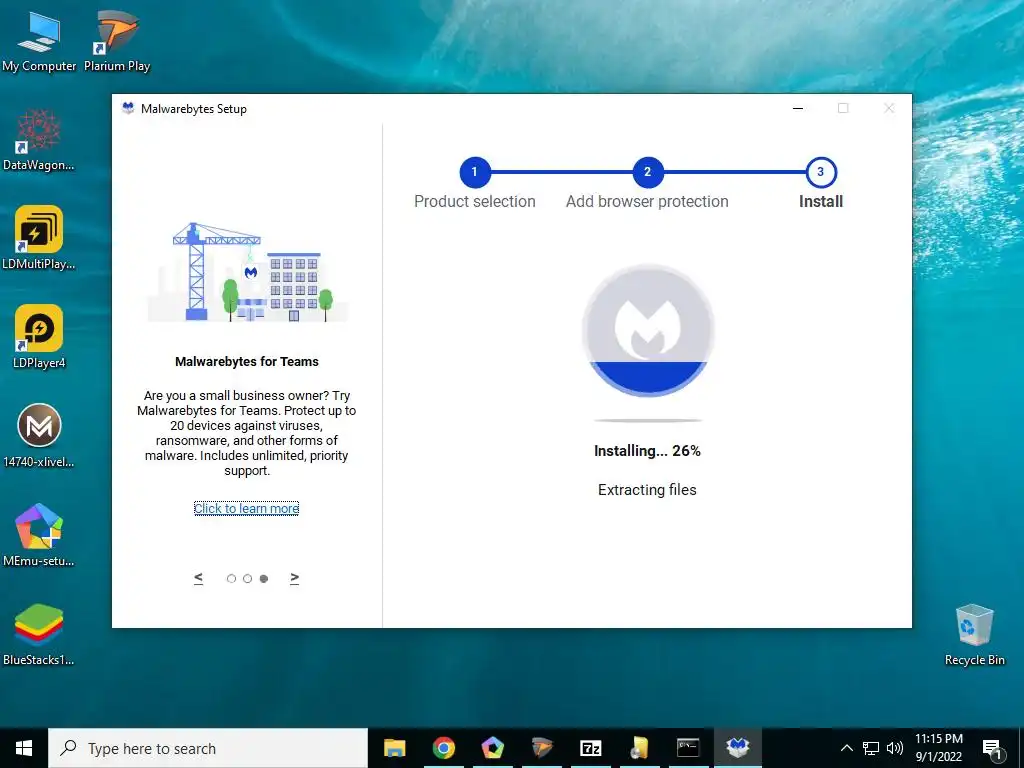
Task: Open the Recycle Bin
Action: [x=974, y=635]
